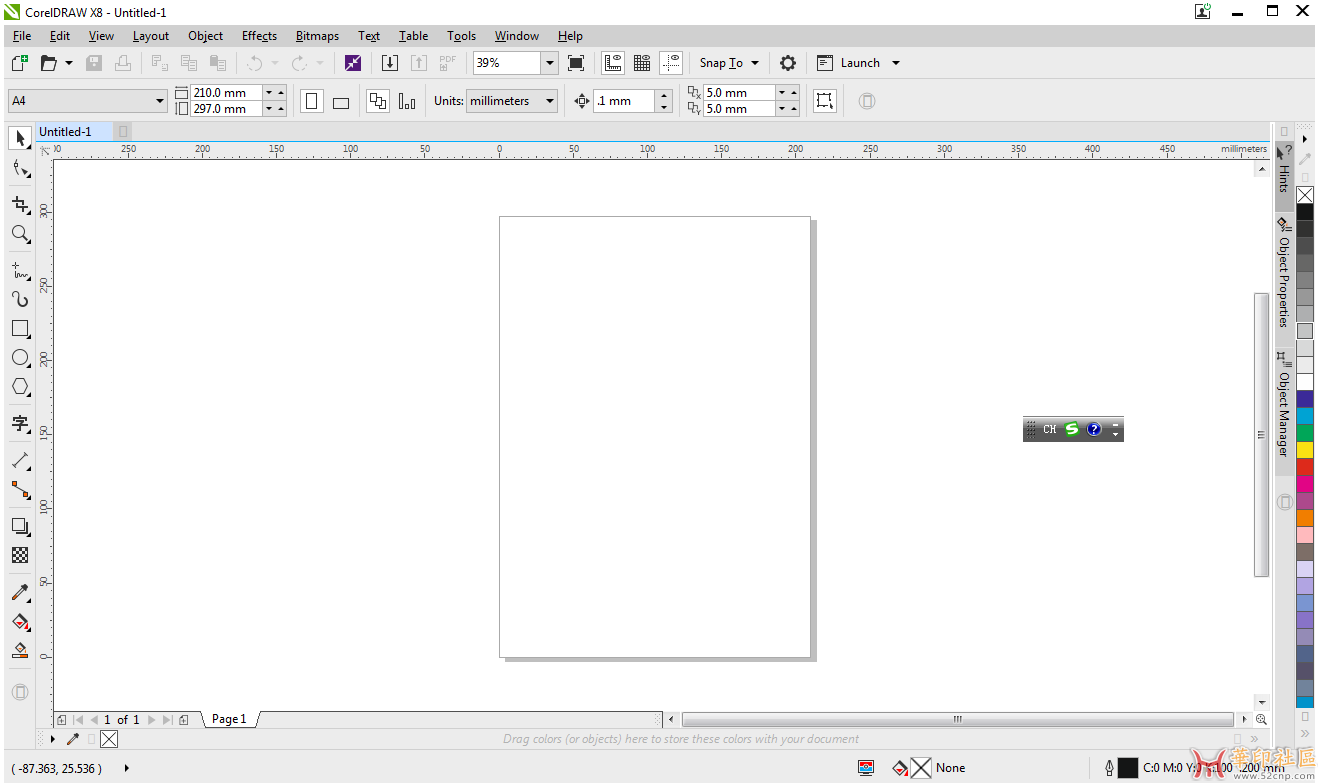
Task: Select the Connector tool
Action: pos(20,490)
